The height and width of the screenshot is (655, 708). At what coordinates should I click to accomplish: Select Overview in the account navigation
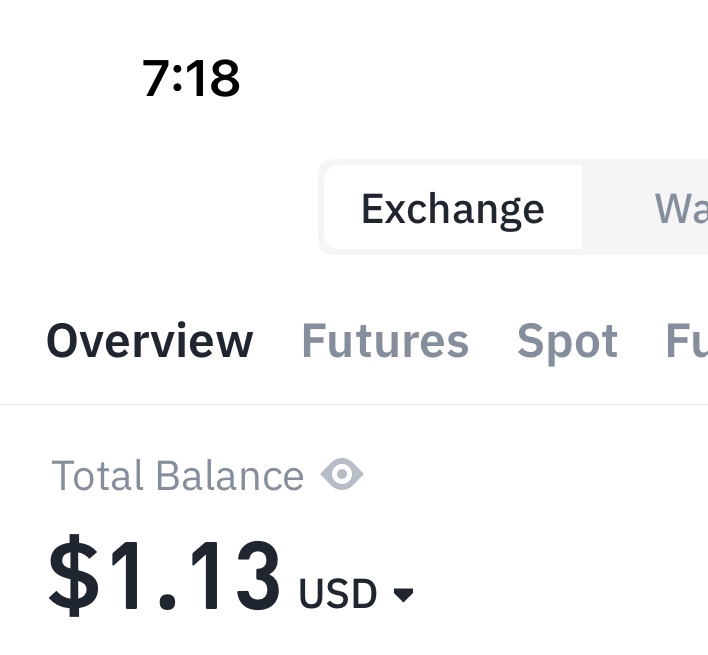coord(150,341)
